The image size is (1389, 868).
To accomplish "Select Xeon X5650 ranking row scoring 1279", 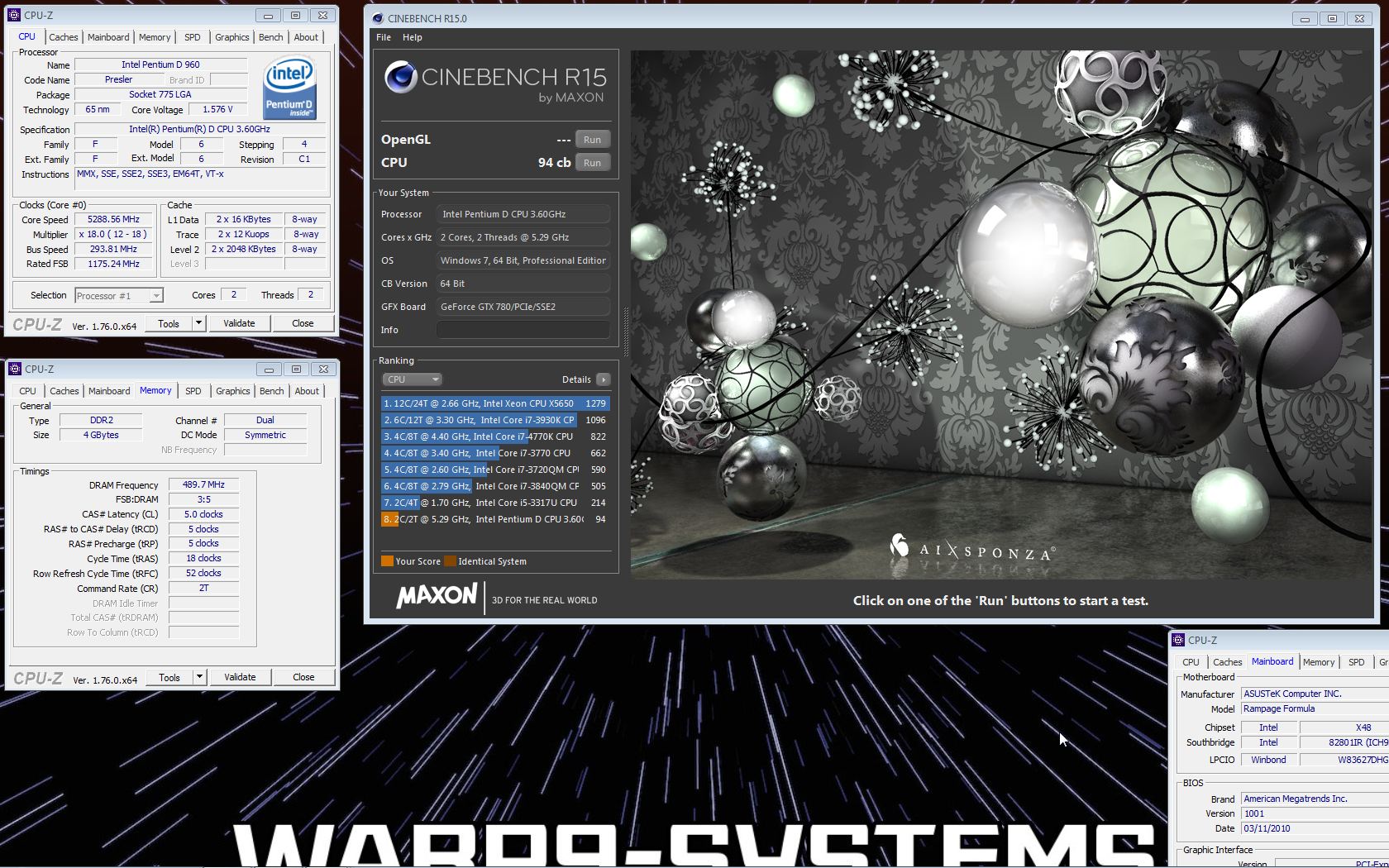I will [495, 403].
